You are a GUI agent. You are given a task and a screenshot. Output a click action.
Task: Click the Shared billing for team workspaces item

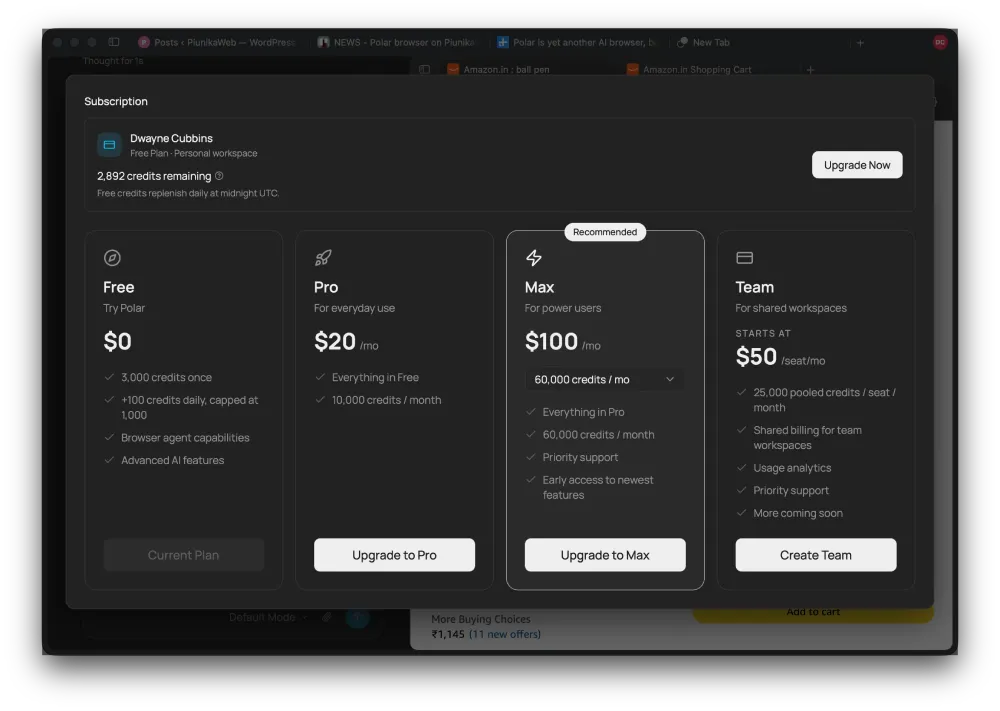point(807,437)
